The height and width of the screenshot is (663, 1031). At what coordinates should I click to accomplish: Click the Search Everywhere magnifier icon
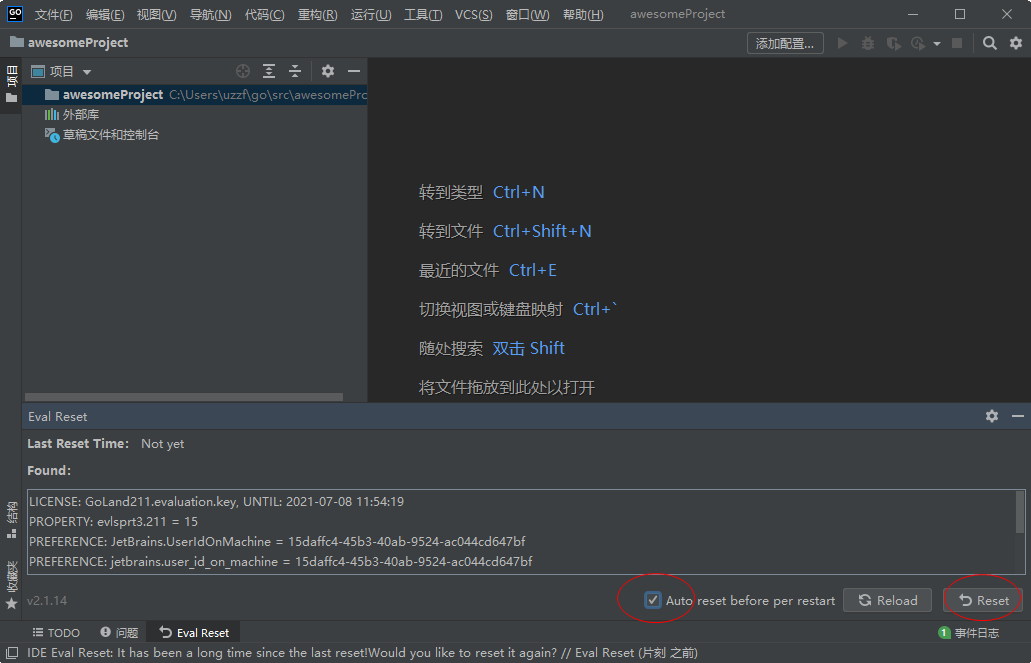tap(989, 43)
